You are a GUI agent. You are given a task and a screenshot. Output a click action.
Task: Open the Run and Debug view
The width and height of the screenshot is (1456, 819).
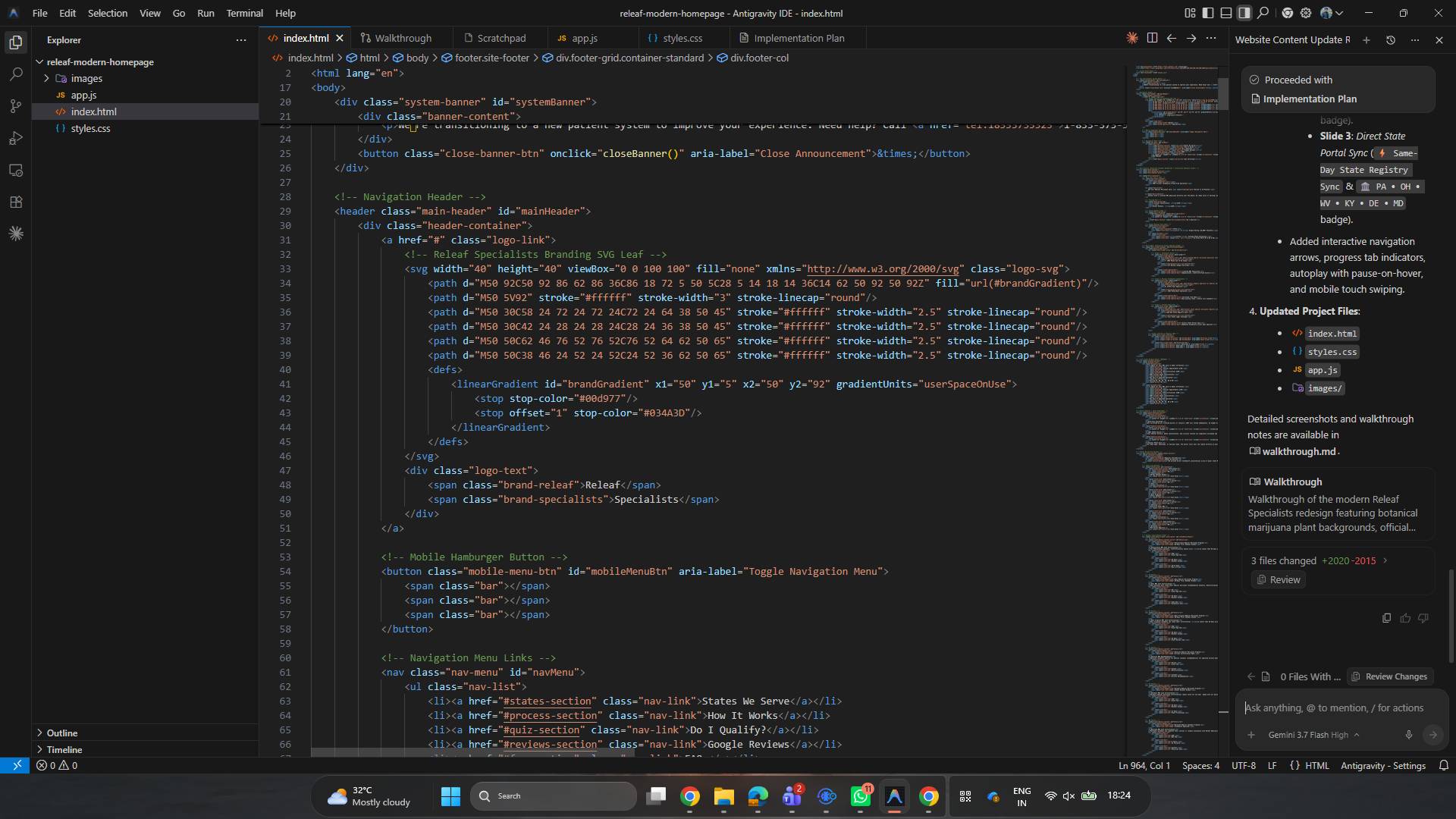(16, 138)
